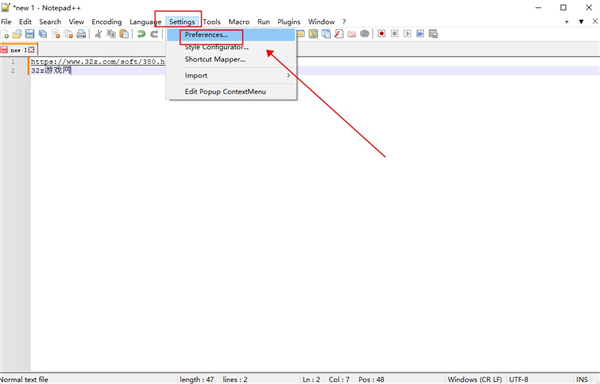The width and height of the screenshot is (600, 384).
Task: Click the Notepad++ icon in the title bar
Action: click(5, 7)
